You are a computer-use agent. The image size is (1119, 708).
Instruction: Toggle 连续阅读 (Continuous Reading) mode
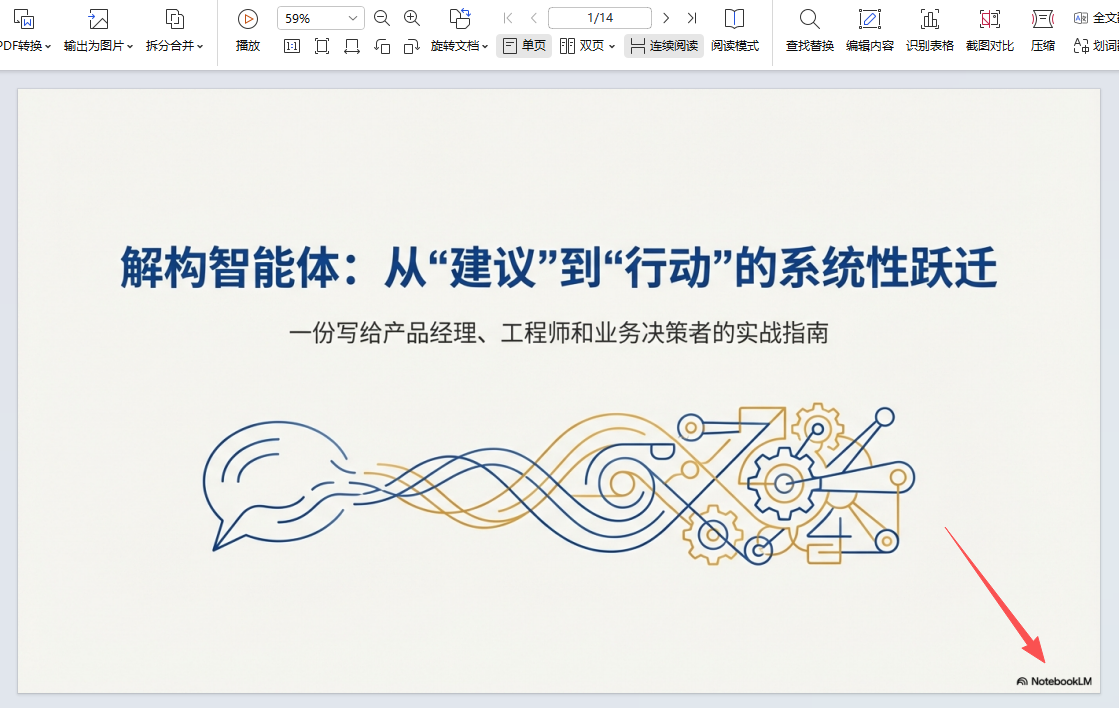664,46
